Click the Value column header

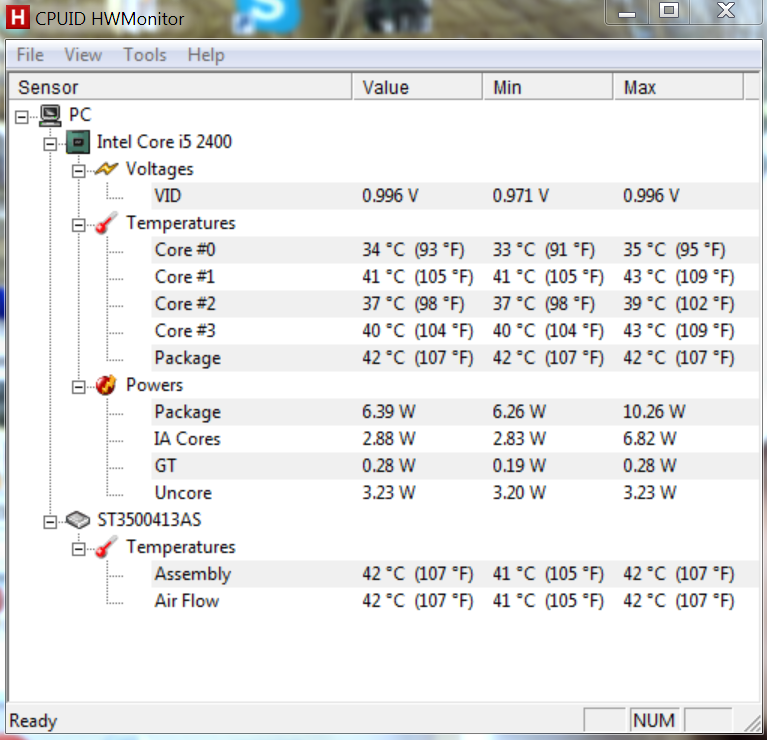click(418, 88)
